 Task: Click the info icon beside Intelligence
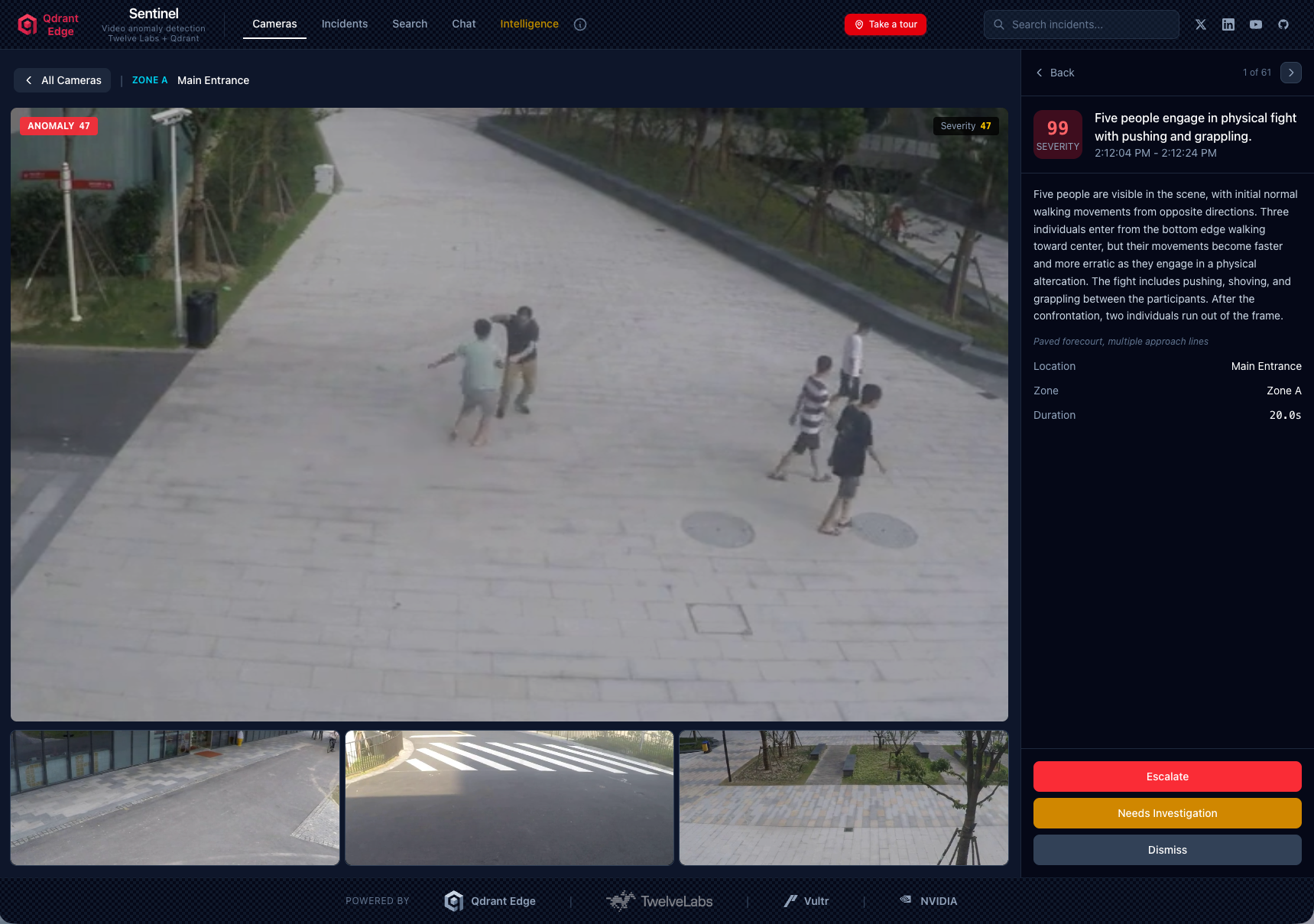580,24
